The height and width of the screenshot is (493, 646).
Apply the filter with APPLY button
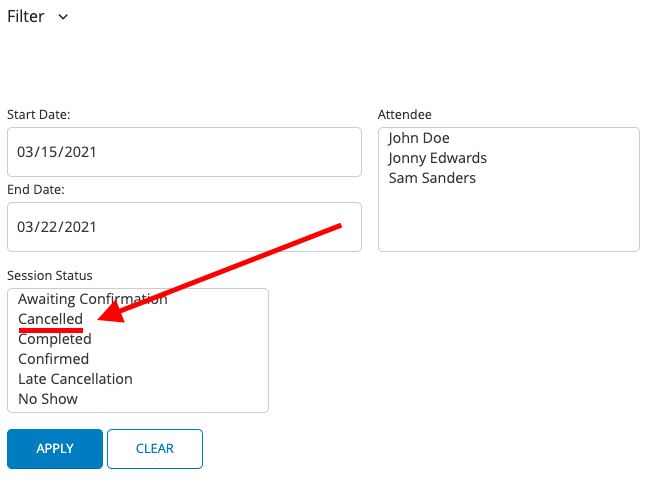click(x=55, y=449)
